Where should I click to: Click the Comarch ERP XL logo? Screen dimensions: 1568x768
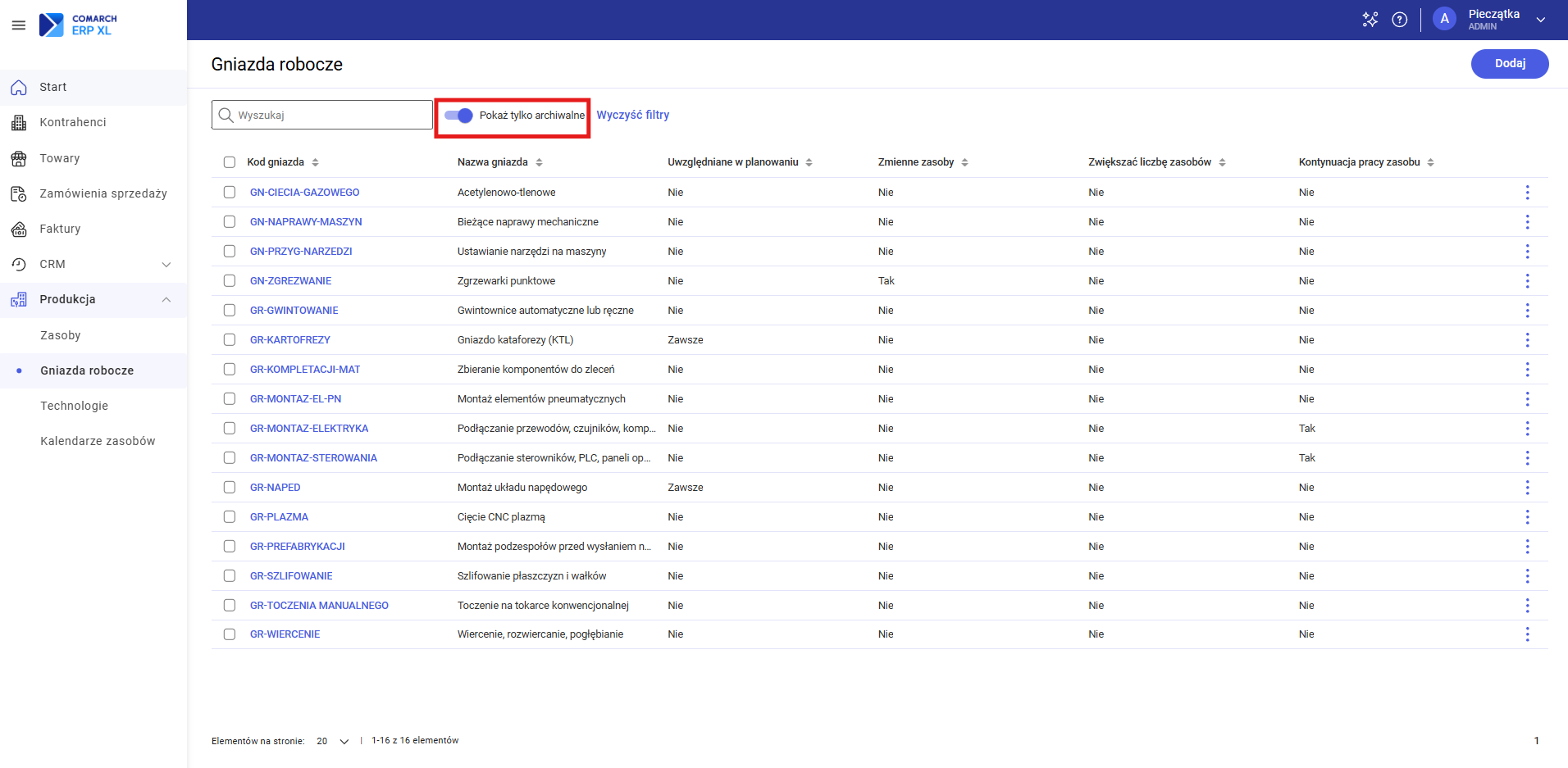[x=79, y=25]
